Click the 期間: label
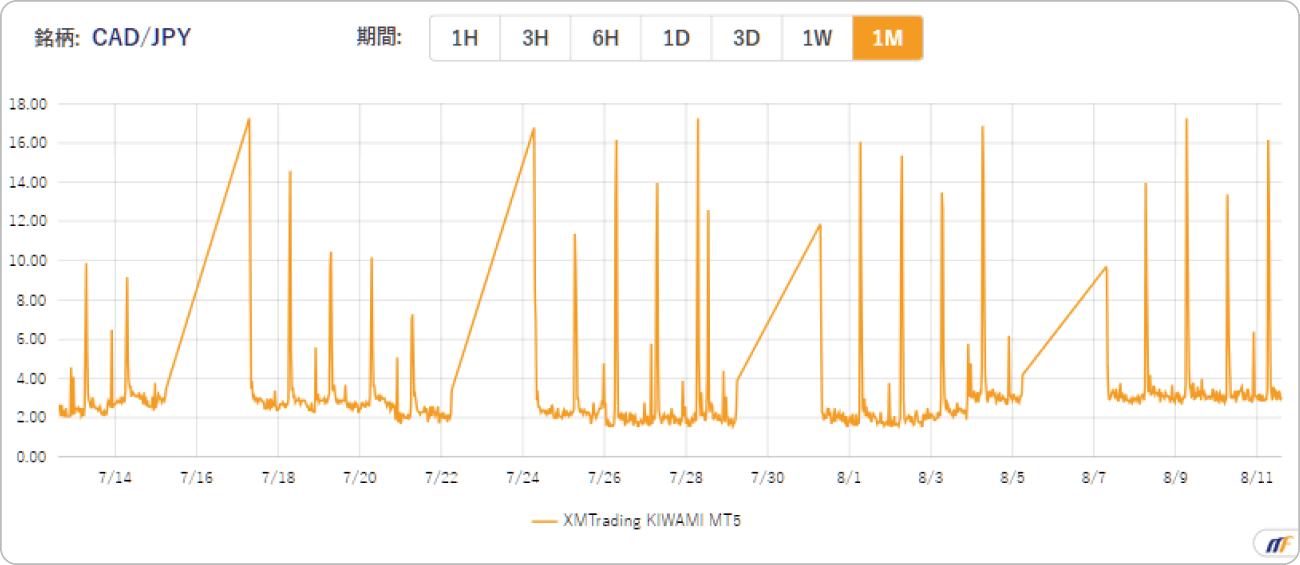This screenshot has width=1300, height=565. 380,38
